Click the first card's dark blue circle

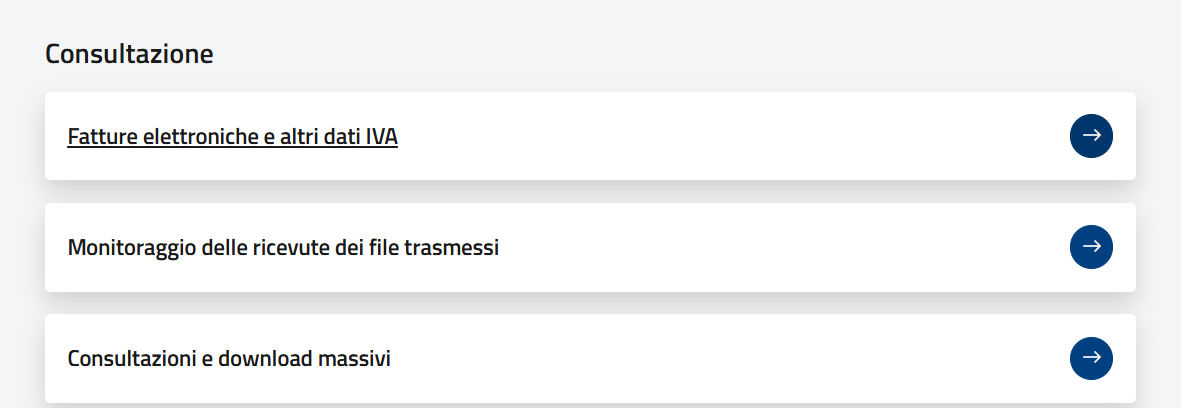pyautogui.click(x=1091, y=136)
